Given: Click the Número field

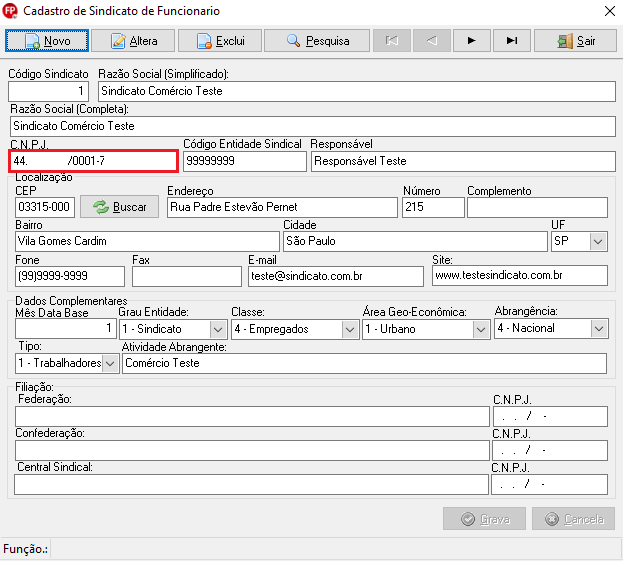Looking at the screenshot, I should pos(433,207).
